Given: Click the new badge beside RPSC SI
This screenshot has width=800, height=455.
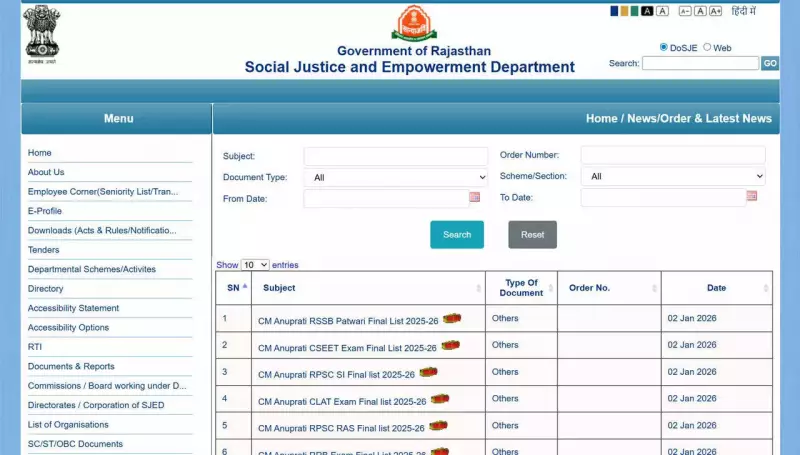Looking at the screenshot, I should tap(429, 372).
